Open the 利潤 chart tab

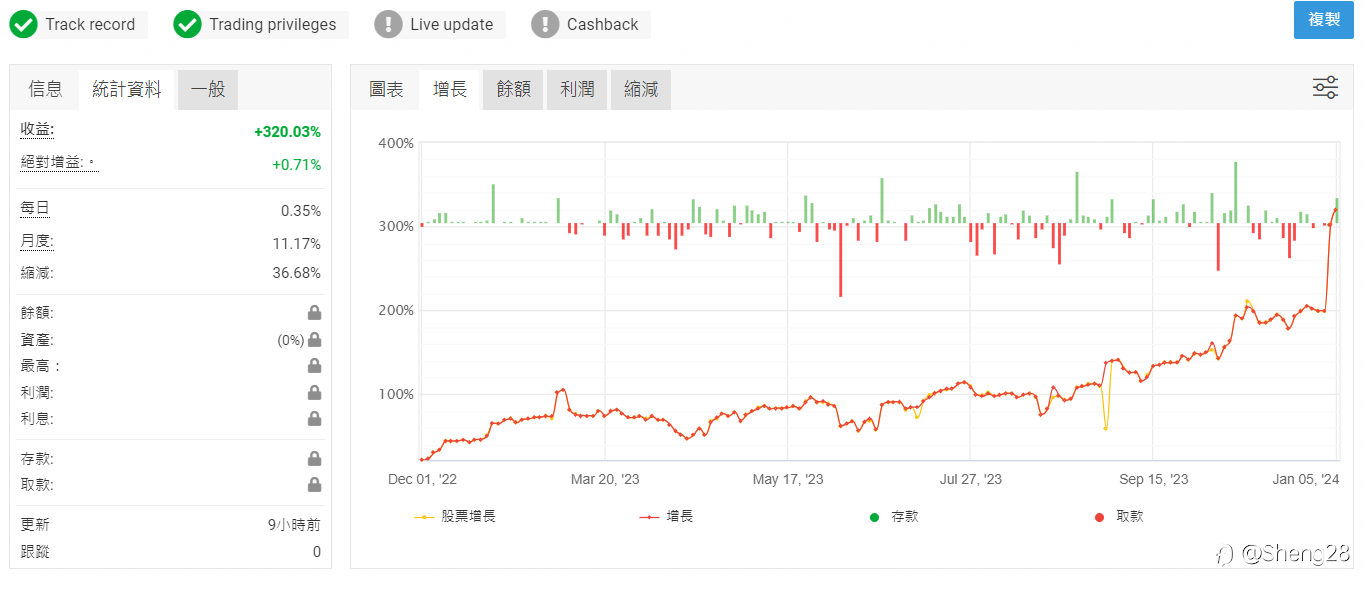pyautogui.click(x=577, y=89)
